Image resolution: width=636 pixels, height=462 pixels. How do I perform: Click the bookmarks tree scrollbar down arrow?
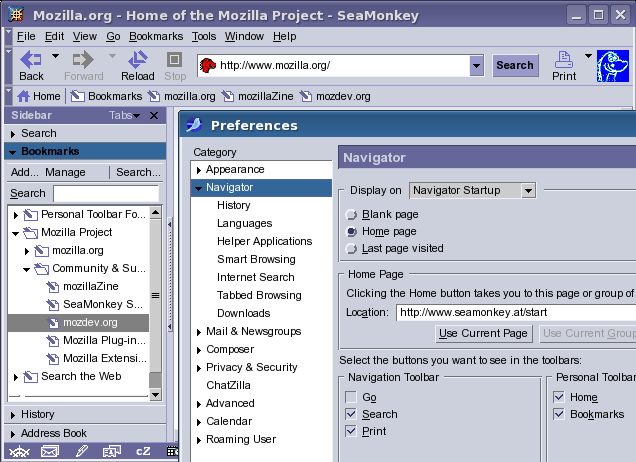[155, 395]
